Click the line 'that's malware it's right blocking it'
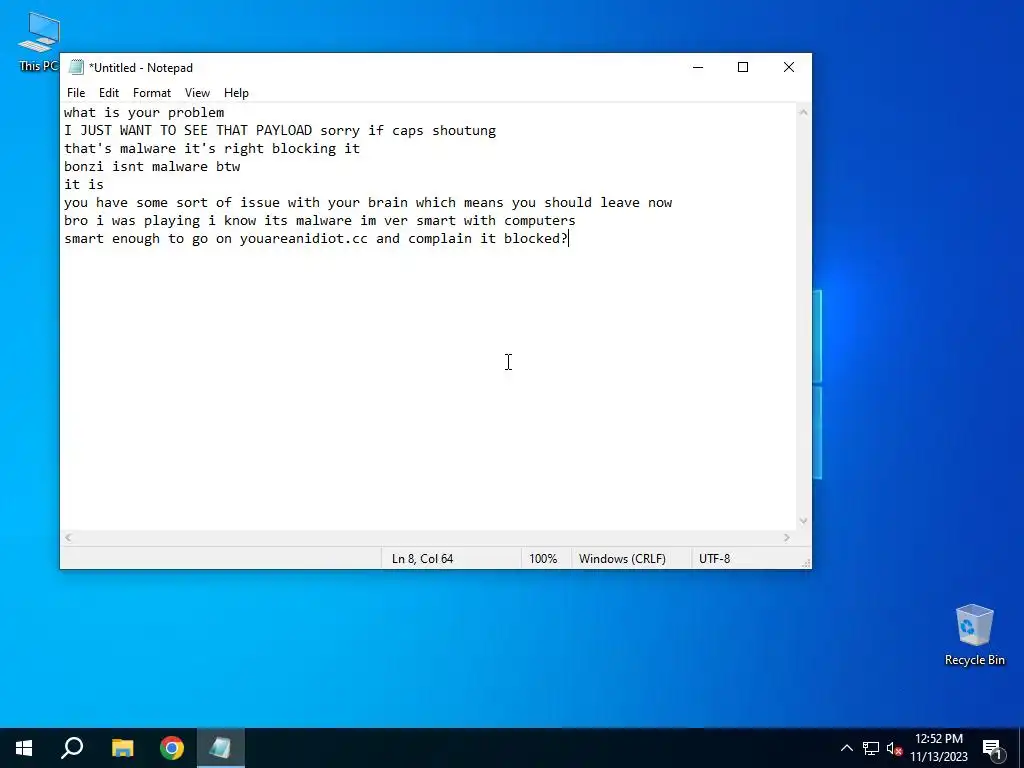This screenshot has height=768, width=1024. pos(212,148)
